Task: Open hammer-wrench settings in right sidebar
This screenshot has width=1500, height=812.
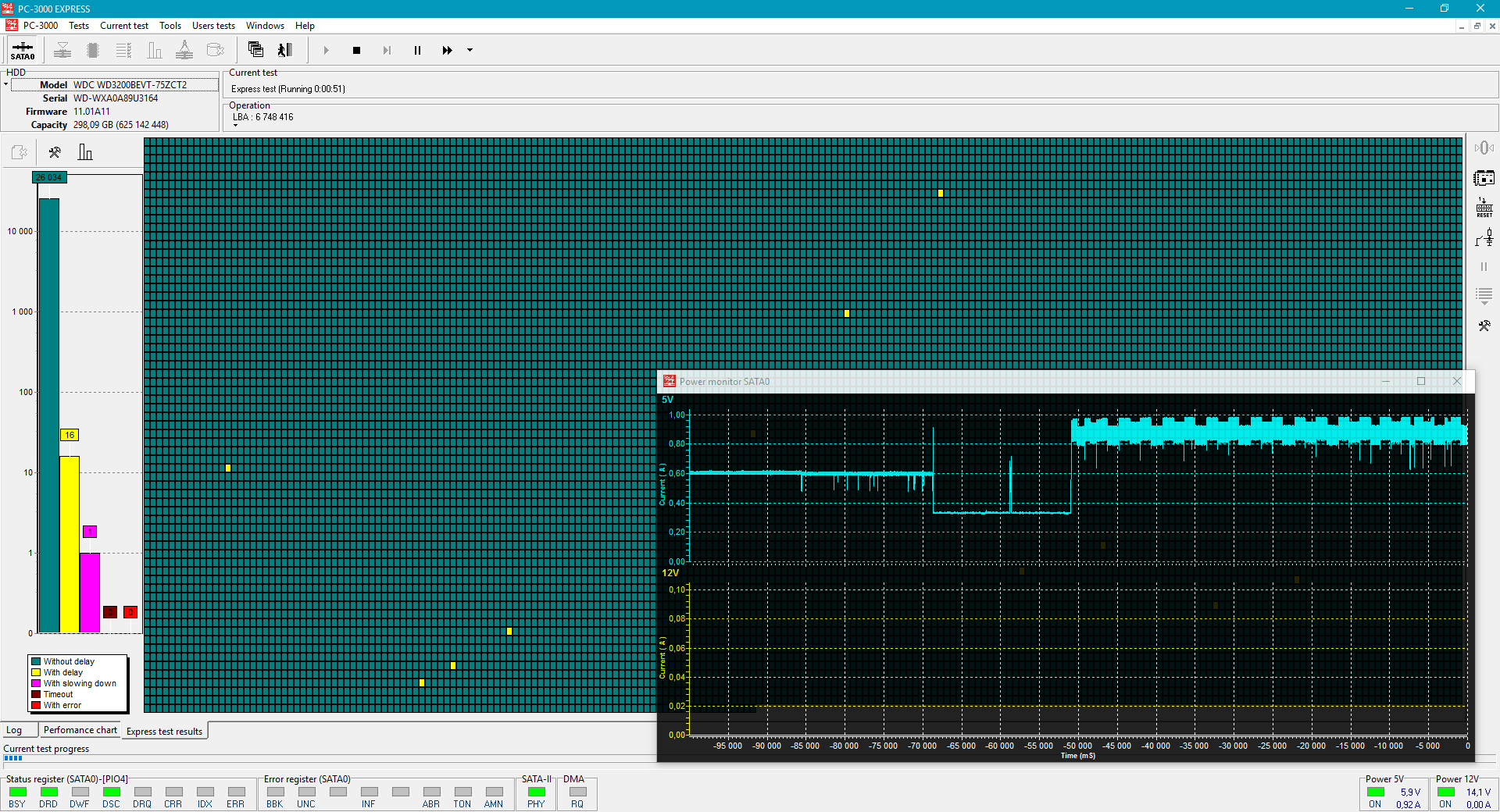Action: (x=1484, y=326)
